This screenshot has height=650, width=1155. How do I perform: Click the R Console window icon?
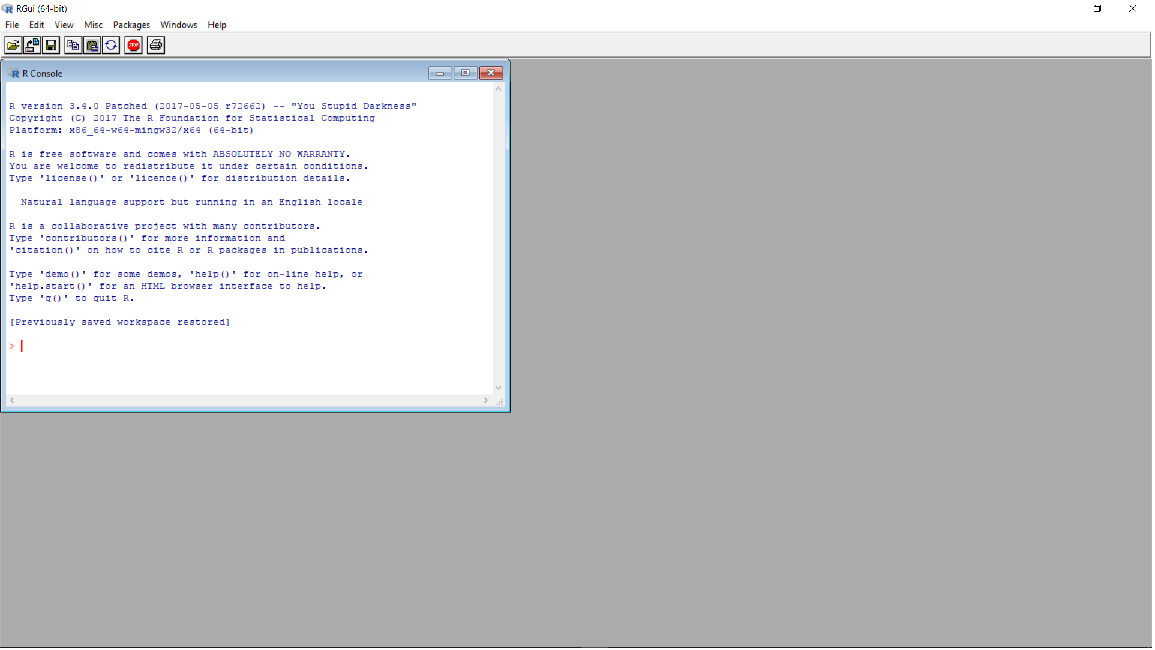13,72
